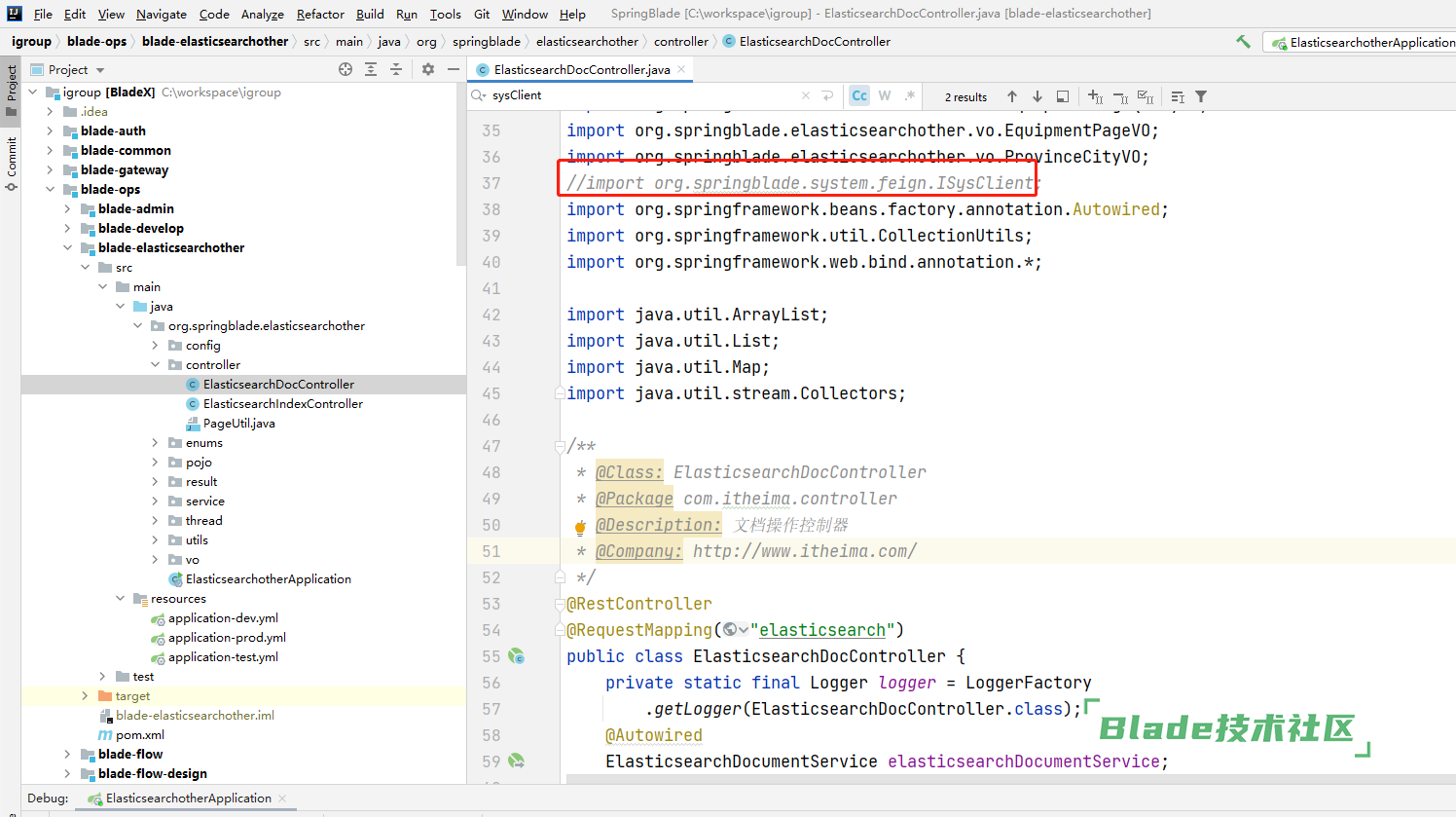Screen dimensions: 1456x817
Task: Select blade-elasticsearchother.iml file
Action: (195, 715)
